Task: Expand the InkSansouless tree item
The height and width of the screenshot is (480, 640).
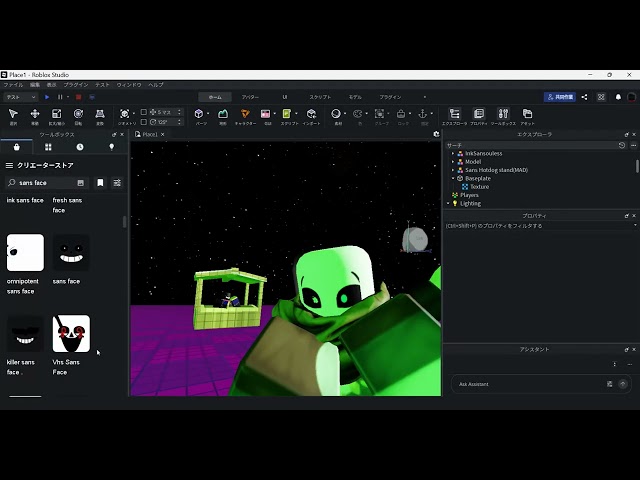Action: [453, 153]
